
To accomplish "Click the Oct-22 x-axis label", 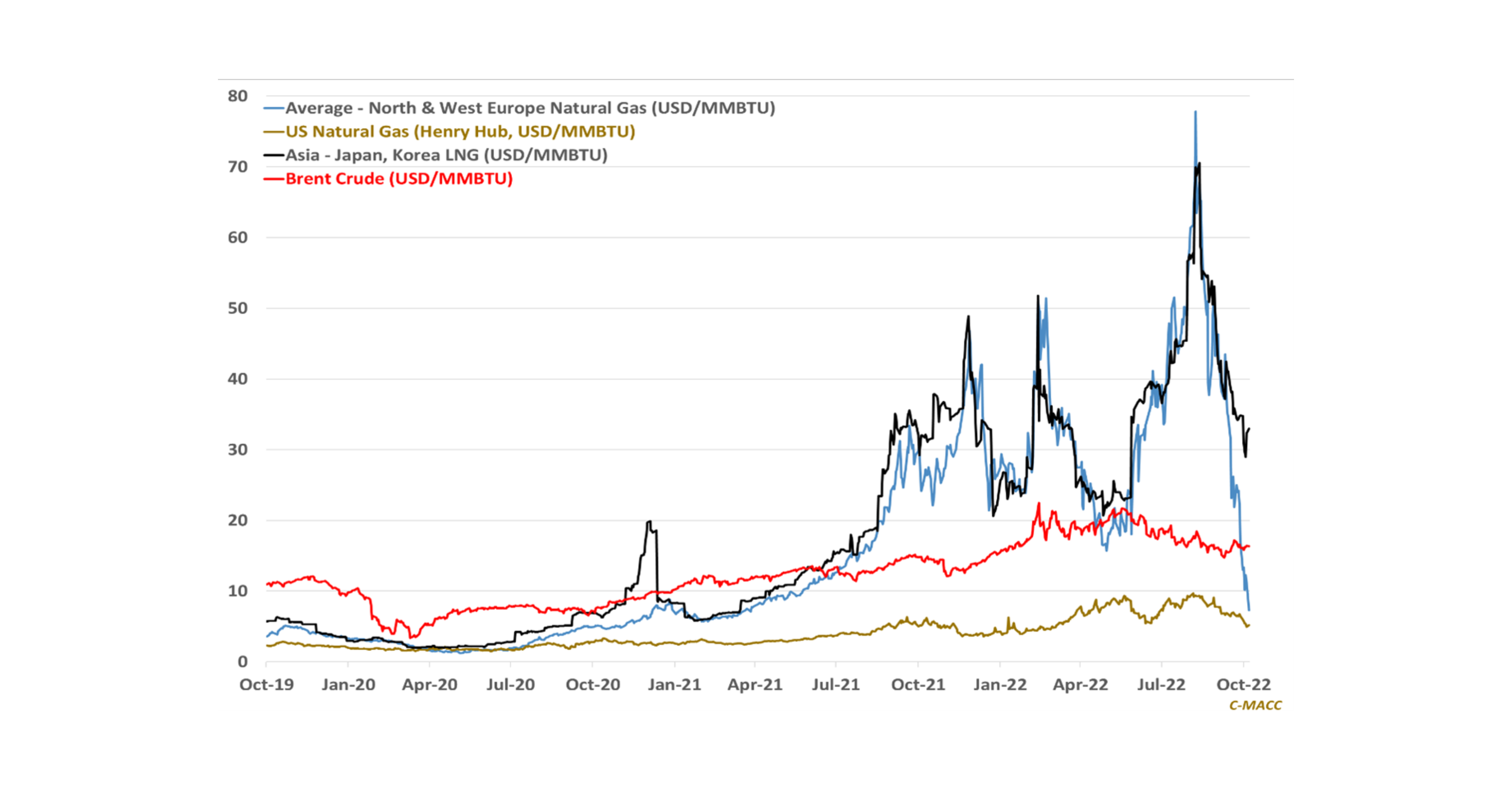I will pos(1243,684).
